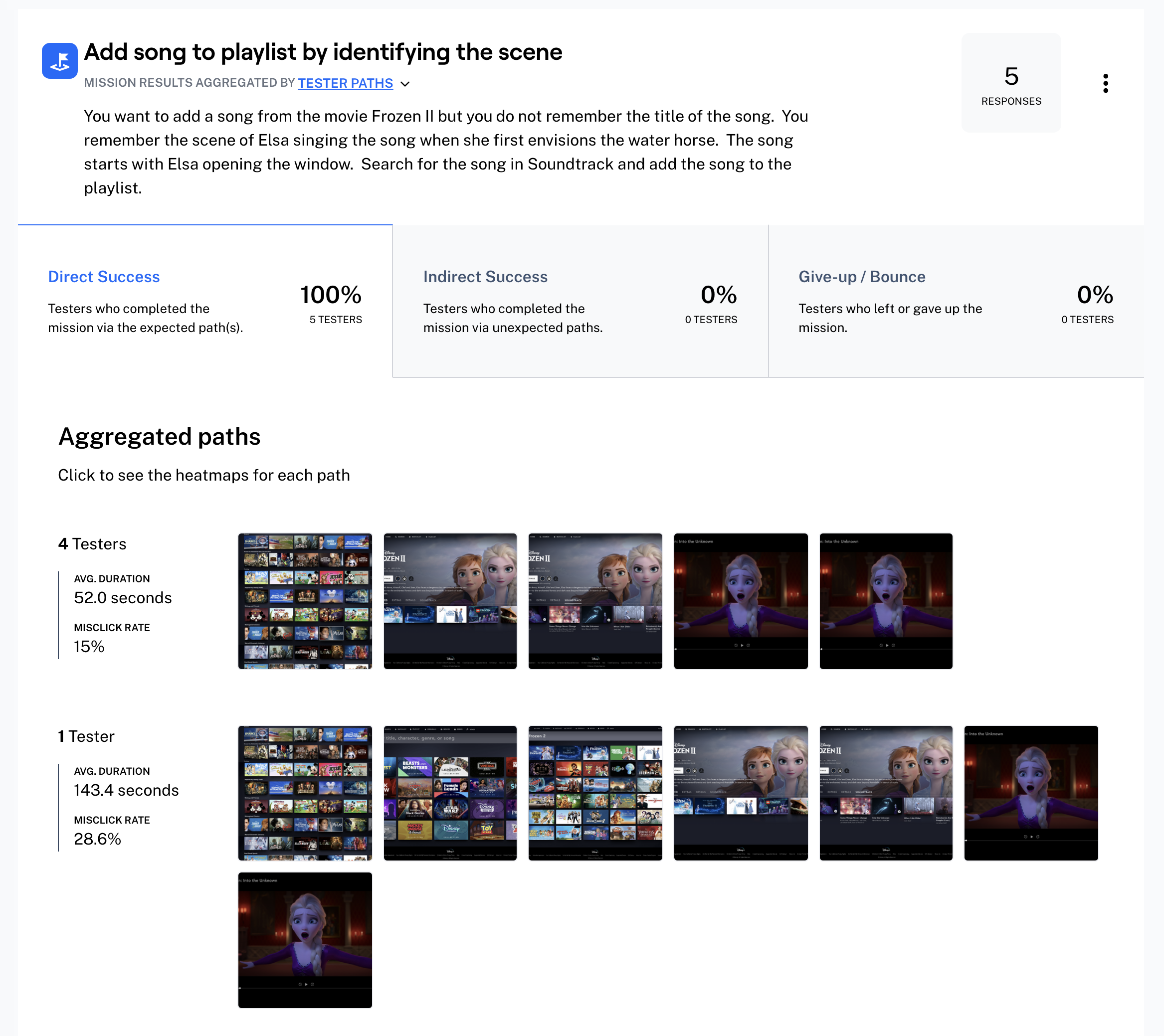Click the 5 Responses box
The height and width of the screenshot is (1036, 1164).
[1011, 83]
